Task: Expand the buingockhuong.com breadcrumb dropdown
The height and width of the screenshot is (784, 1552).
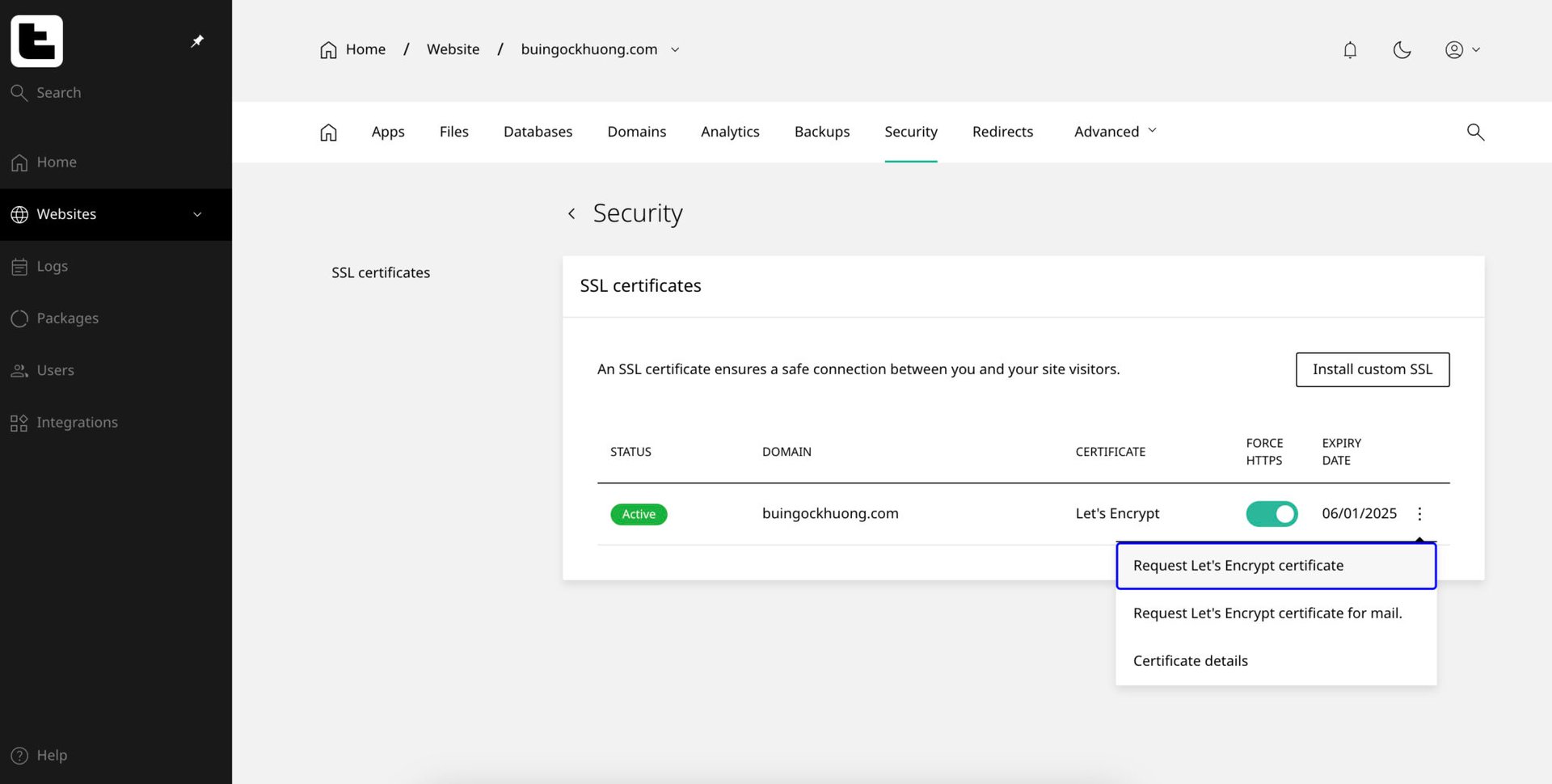Action: coord(676,49)
